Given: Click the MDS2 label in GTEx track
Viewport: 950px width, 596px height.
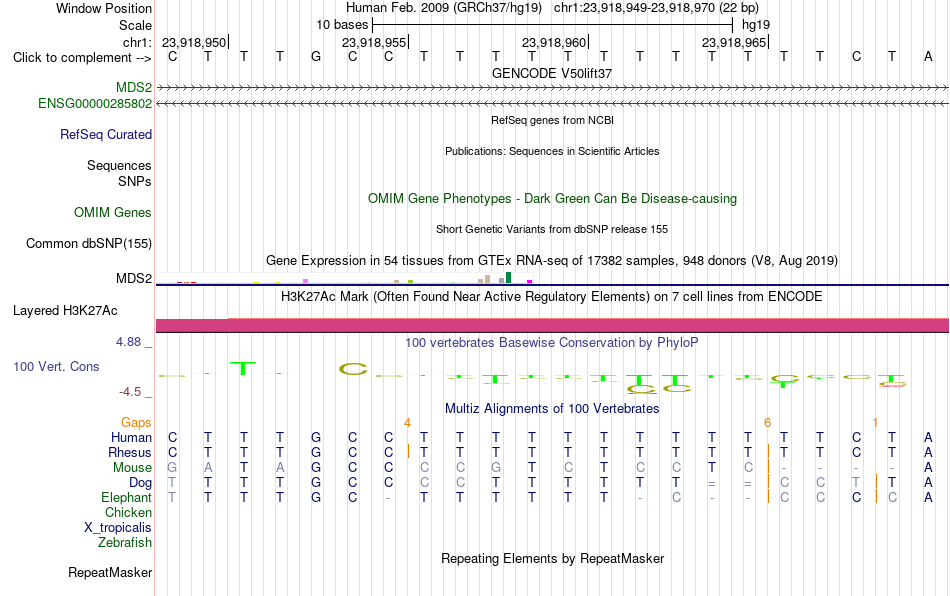Looking at the screenshot, I should coord(134,279).
